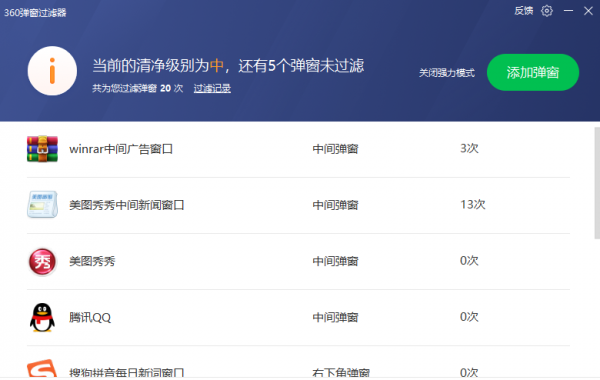Click the 共为您过滤弹窗 20 次 summary text
The image size is (600, 380).
click(x=137, y=88)
